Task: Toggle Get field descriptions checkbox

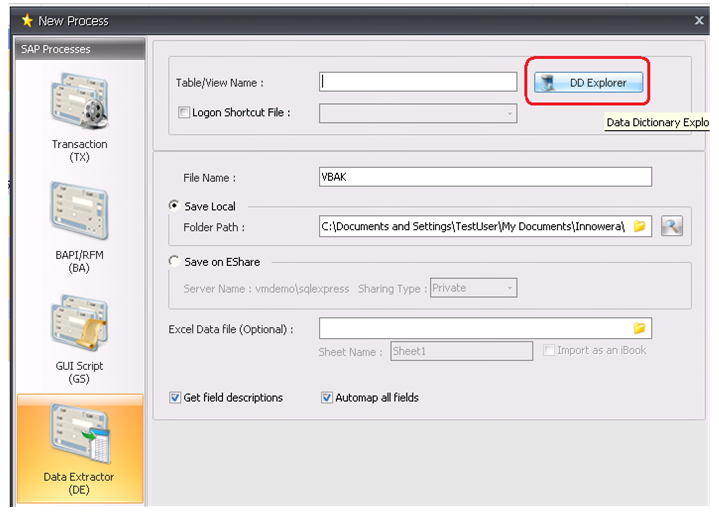Action: point(176,398)
